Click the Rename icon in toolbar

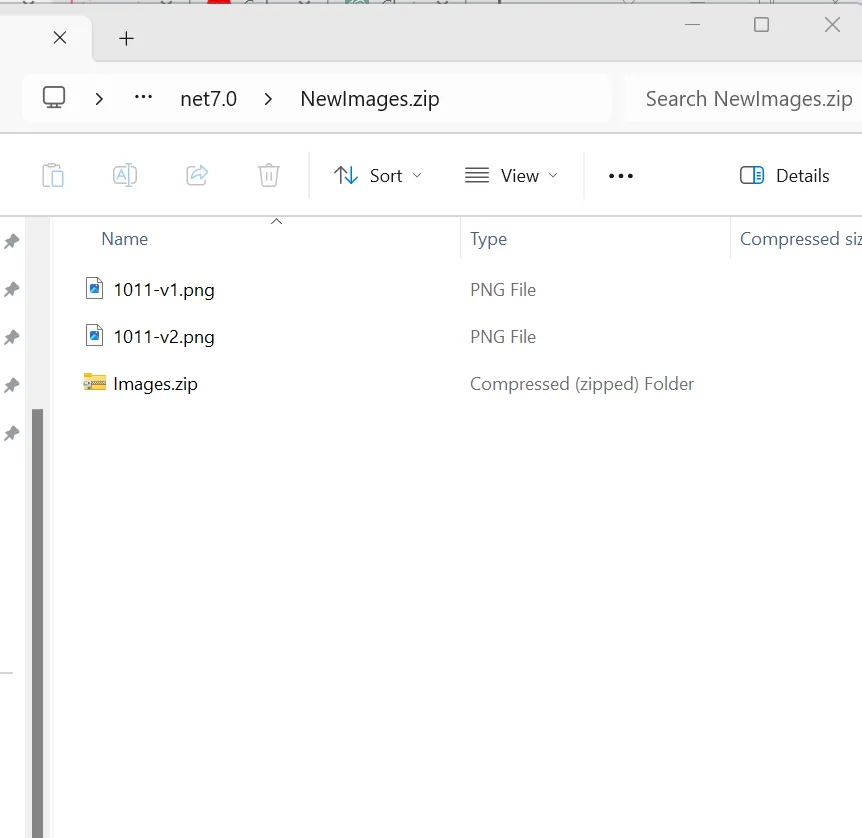point(125,176)
